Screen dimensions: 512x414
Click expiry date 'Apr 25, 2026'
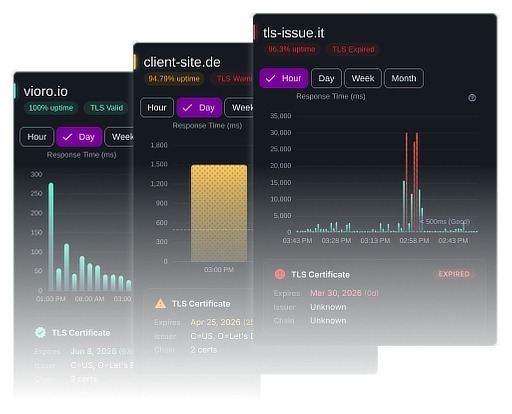tap(215, 322)
